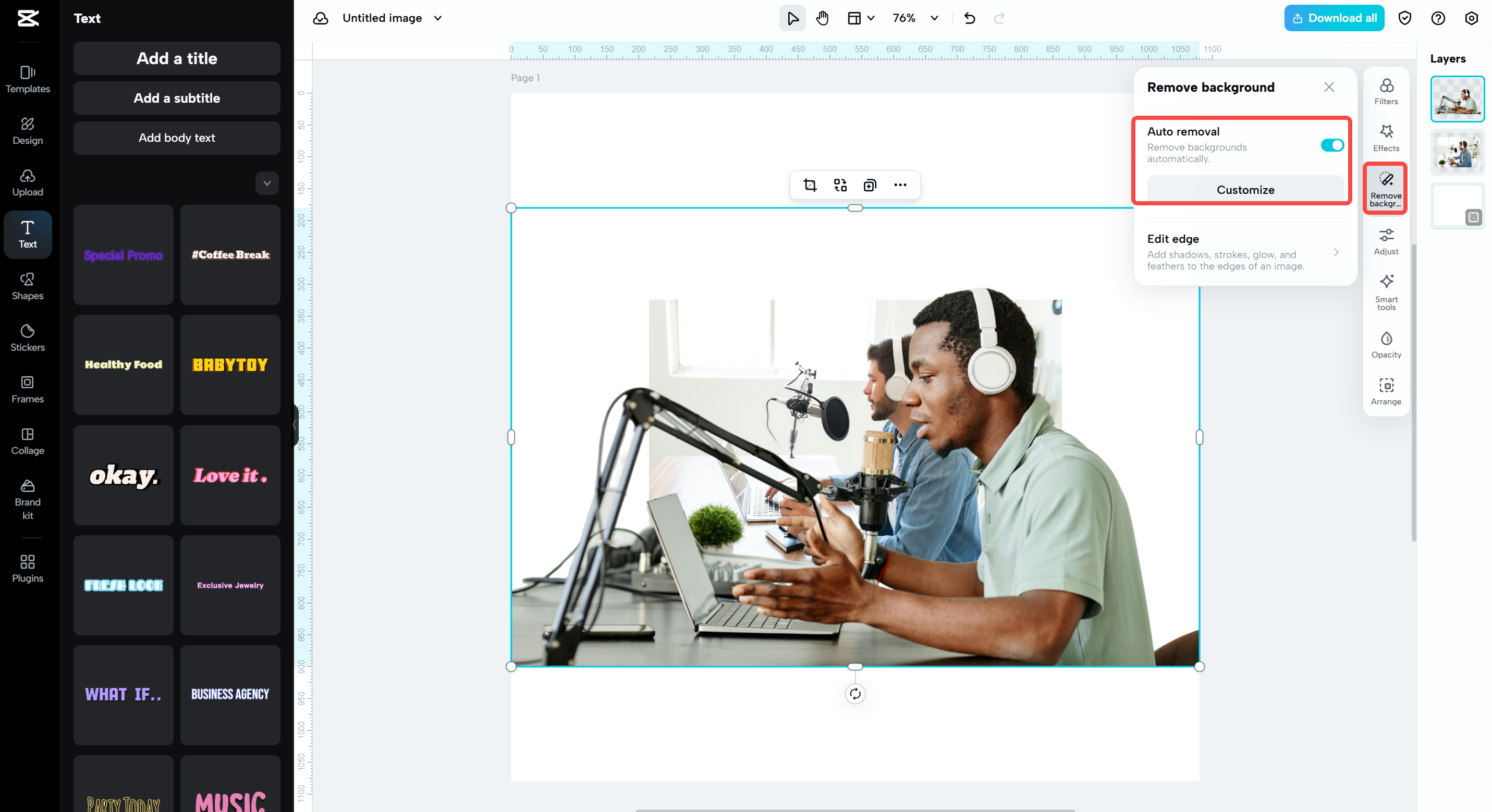Click the Download all button
This screenshot has height=812, width=1492.
(1334, 18)
